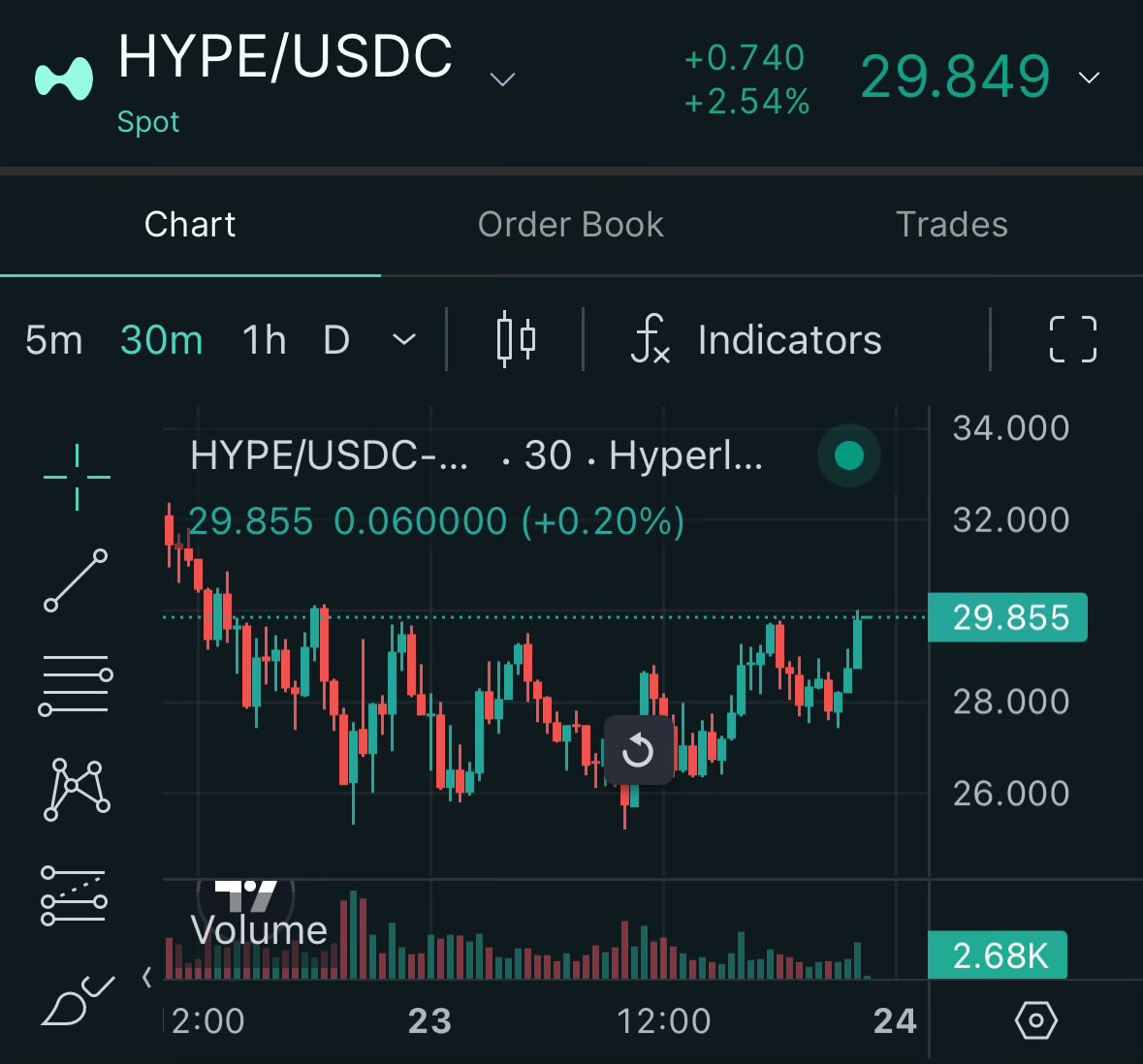Image resolution: width=1143 pixels, height=1064 pixels.
Task: Click the green market status dot
Action: coord(848,455)
